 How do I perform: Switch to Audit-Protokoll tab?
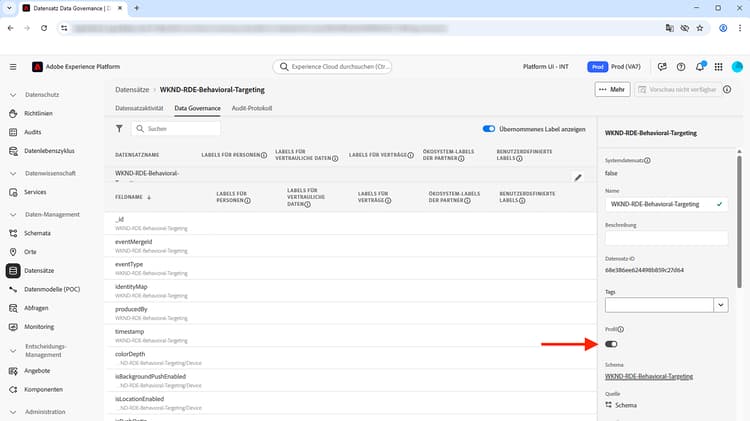tap(252, 108)
